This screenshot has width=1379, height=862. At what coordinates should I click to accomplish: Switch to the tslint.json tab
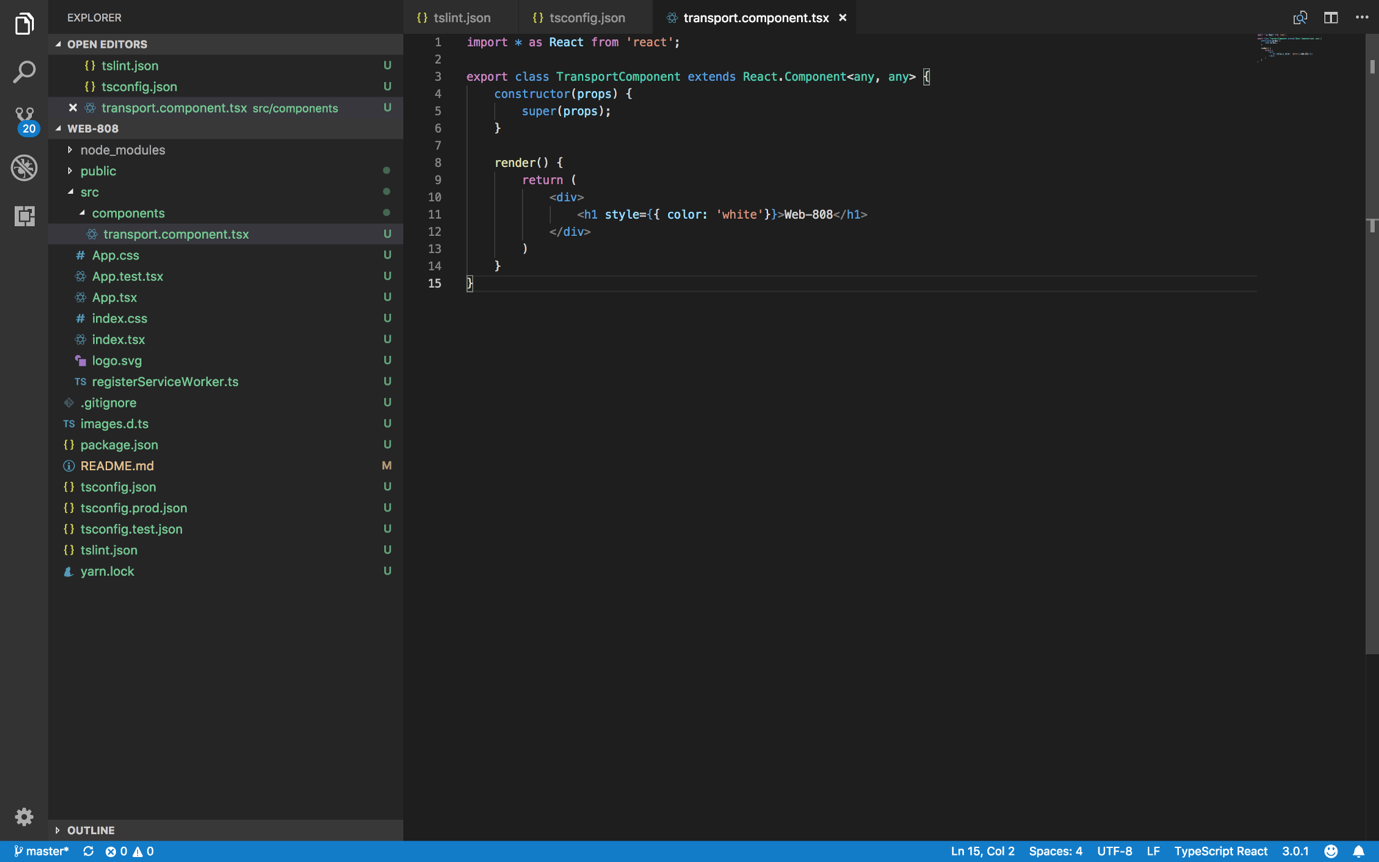click(461, 18)
